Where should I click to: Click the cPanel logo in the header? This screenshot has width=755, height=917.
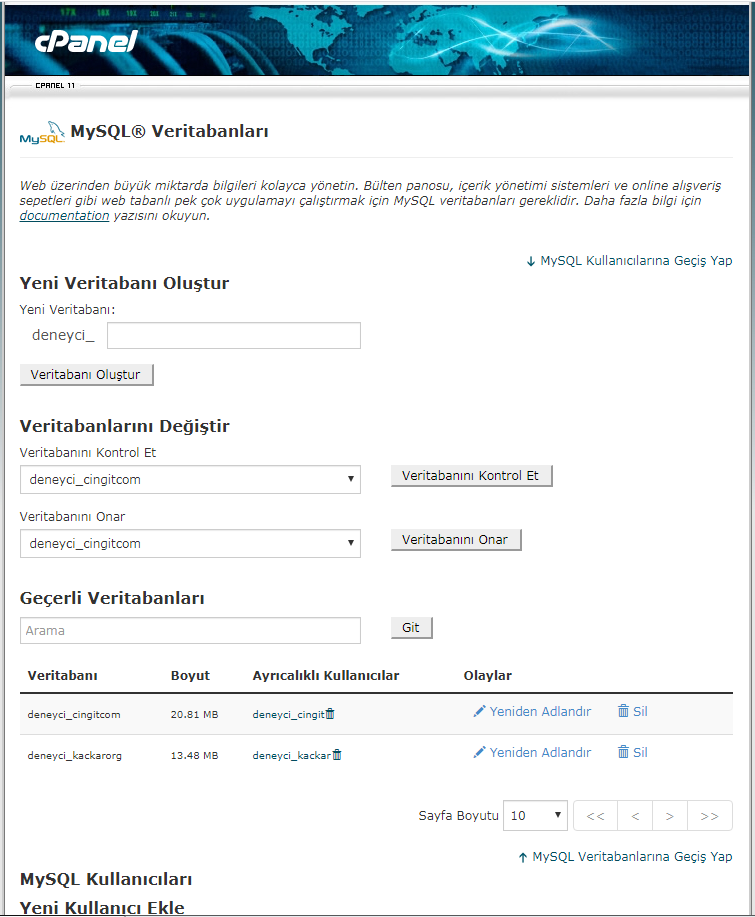point(86,42)
